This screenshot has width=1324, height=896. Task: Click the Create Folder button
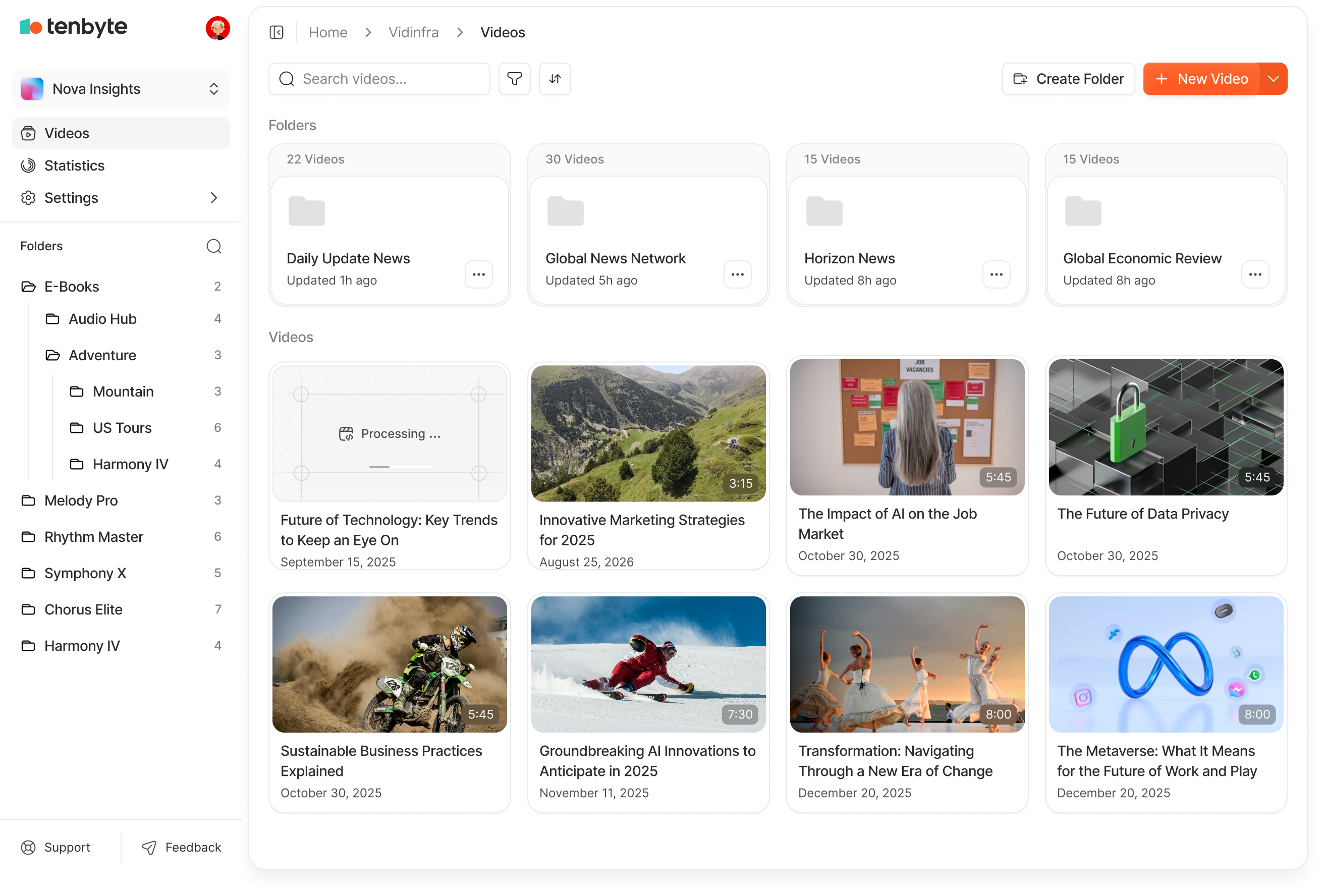tap(1068, 79)
